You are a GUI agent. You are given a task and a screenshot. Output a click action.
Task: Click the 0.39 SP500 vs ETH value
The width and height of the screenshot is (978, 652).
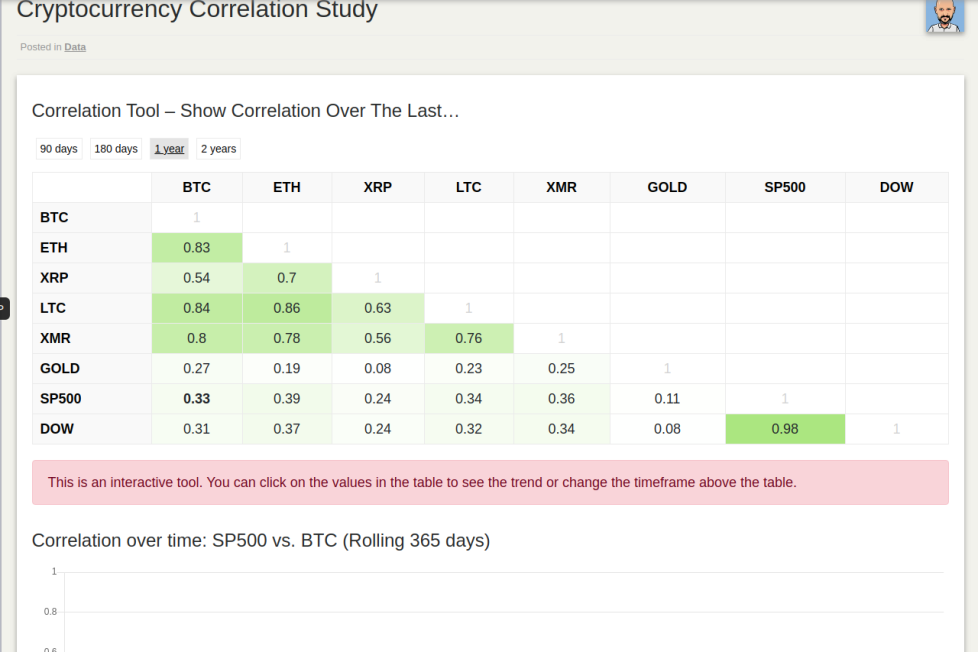(287, 399)
